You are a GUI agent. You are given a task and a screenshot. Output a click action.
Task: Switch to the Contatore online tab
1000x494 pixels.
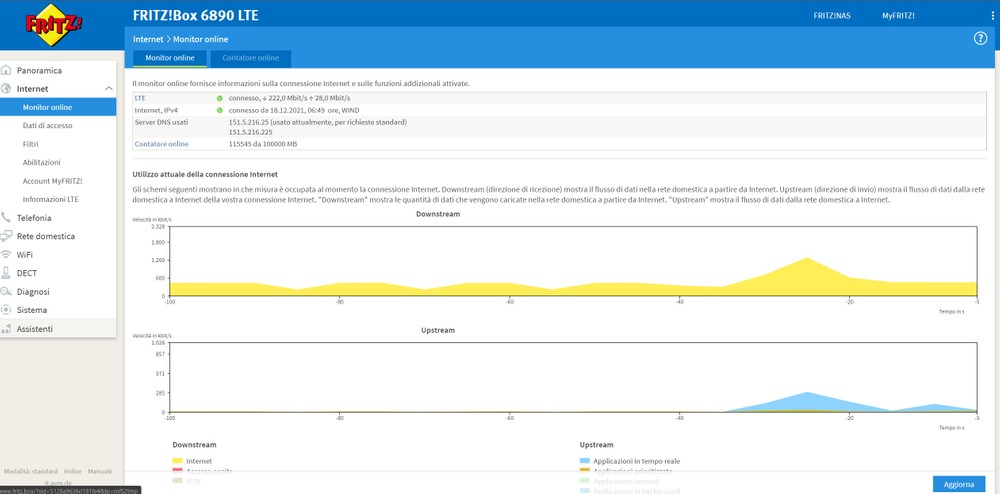click(x=251, y=58)
